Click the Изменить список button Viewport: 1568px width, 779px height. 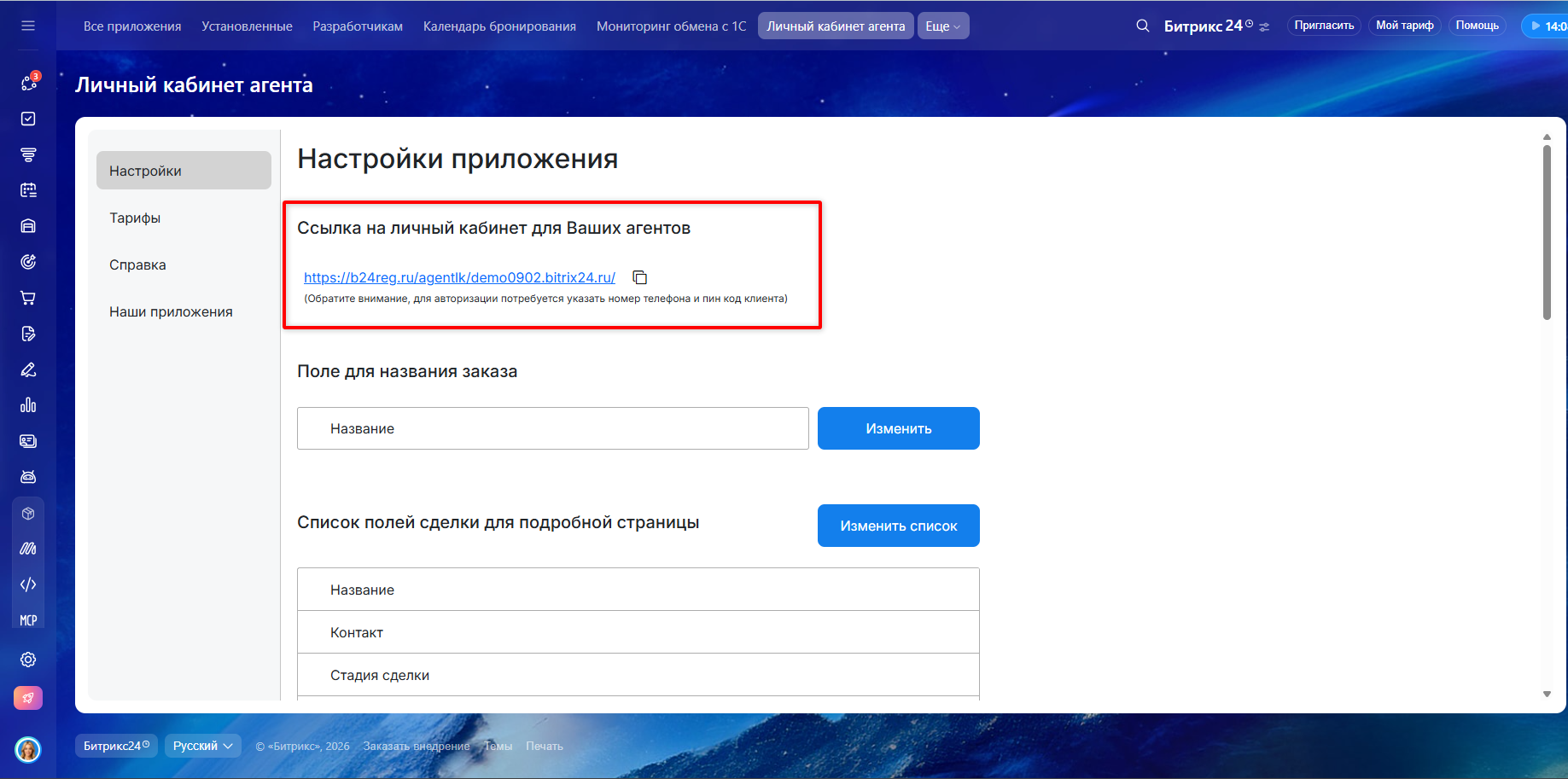(898, 526)
